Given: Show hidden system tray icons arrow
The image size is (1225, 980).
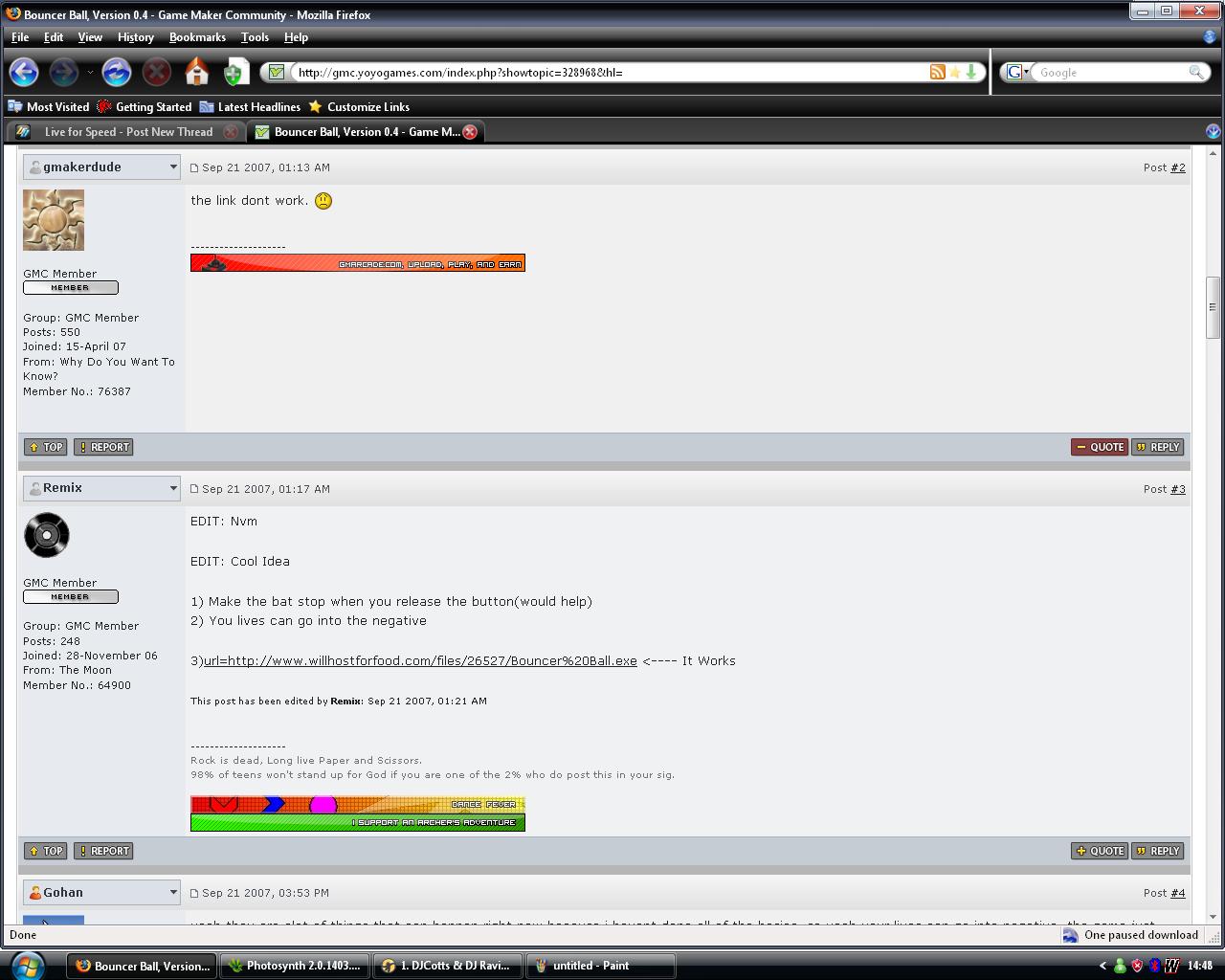Looking at the screenshot, I should pyautogui.click(x=1102, y=966).
